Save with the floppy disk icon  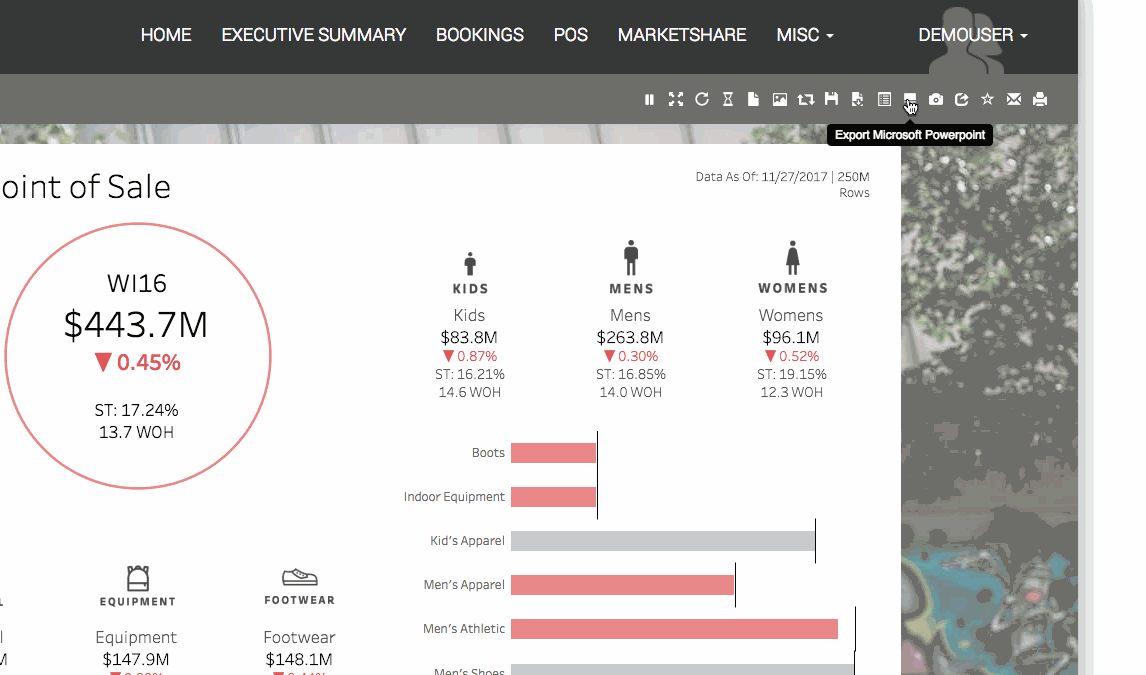(x=831, y=99)
